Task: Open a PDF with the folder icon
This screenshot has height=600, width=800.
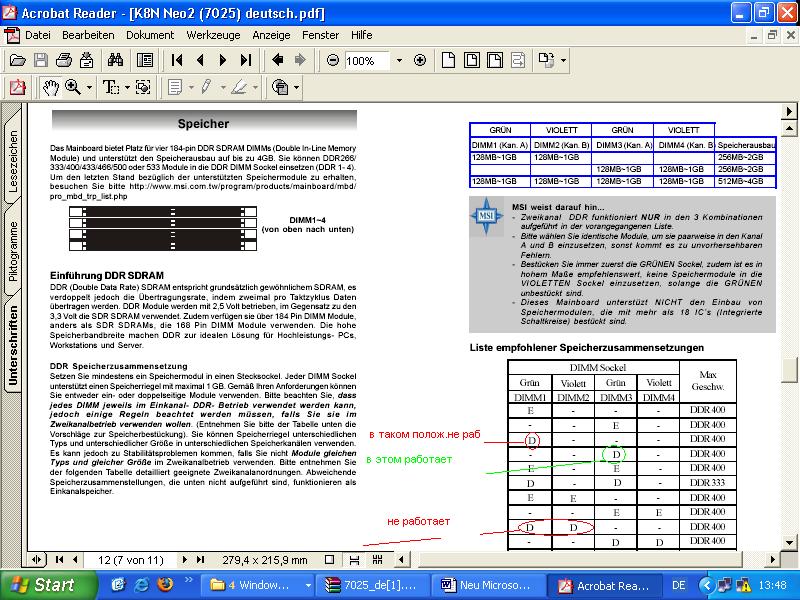Action: [17, 60]
